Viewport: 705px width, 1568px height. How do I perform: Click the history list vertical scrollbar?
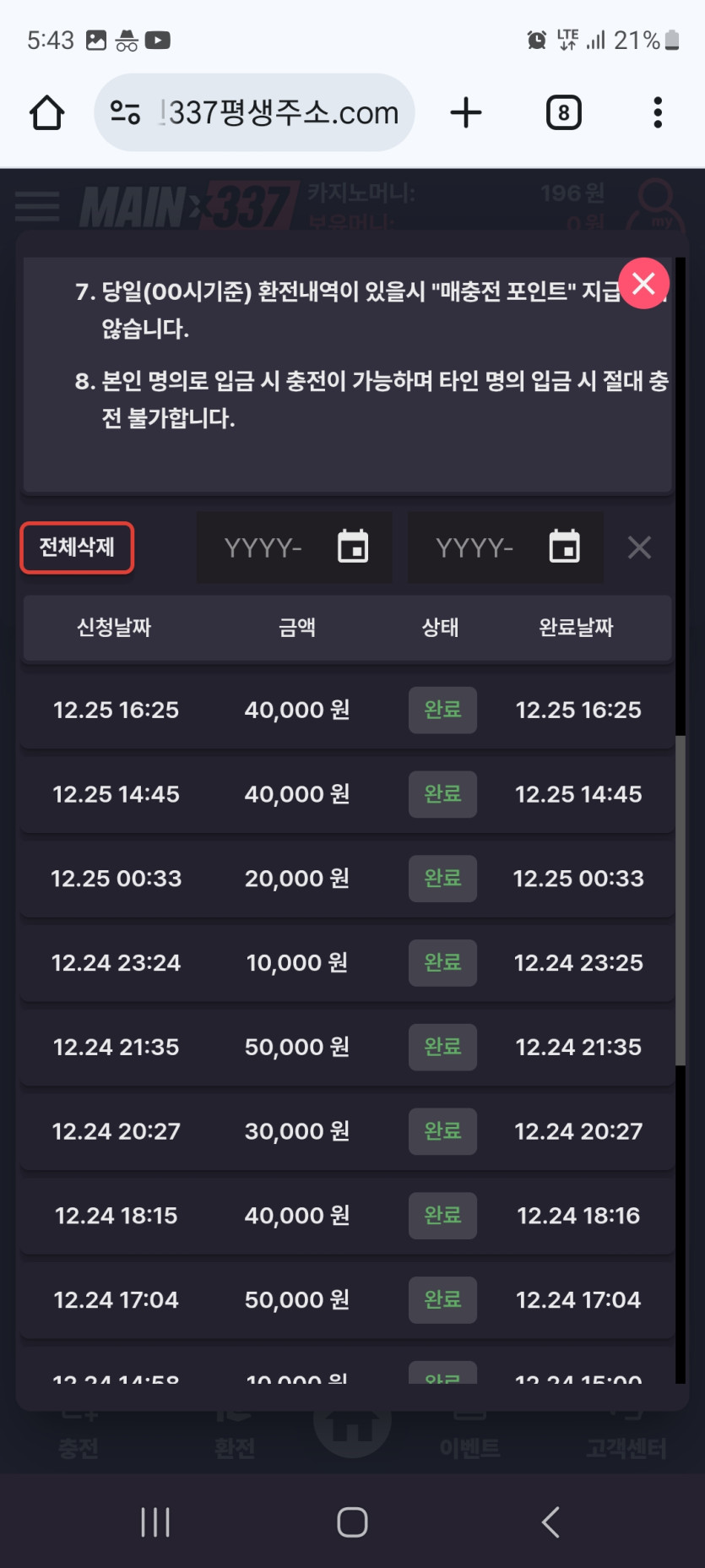point(680,900)
